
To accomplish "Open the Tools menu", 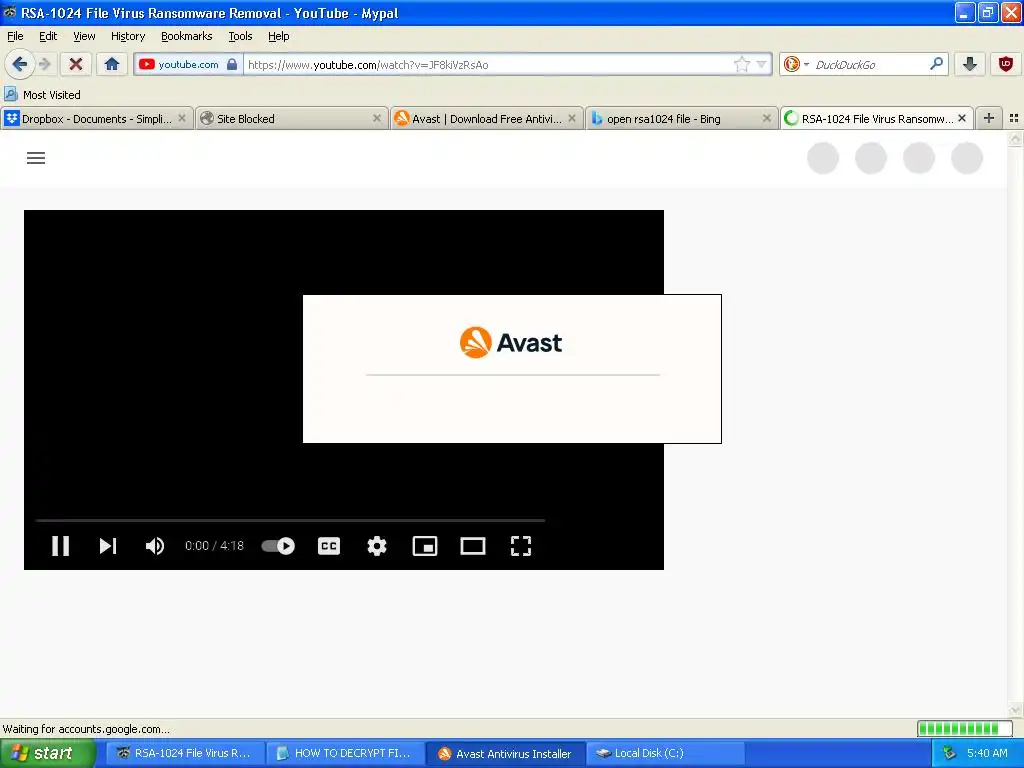I will pyautogui.click(x=240, y=36).
